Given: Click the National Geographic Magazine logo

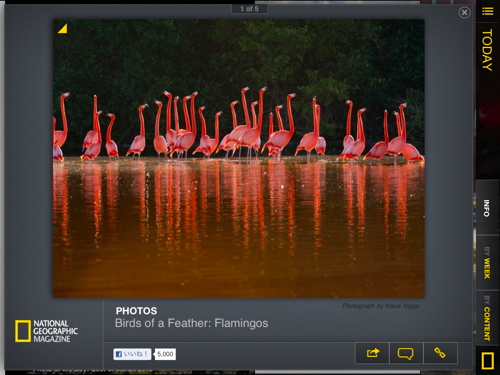Looking at the screenshot, I should (46, 331).
